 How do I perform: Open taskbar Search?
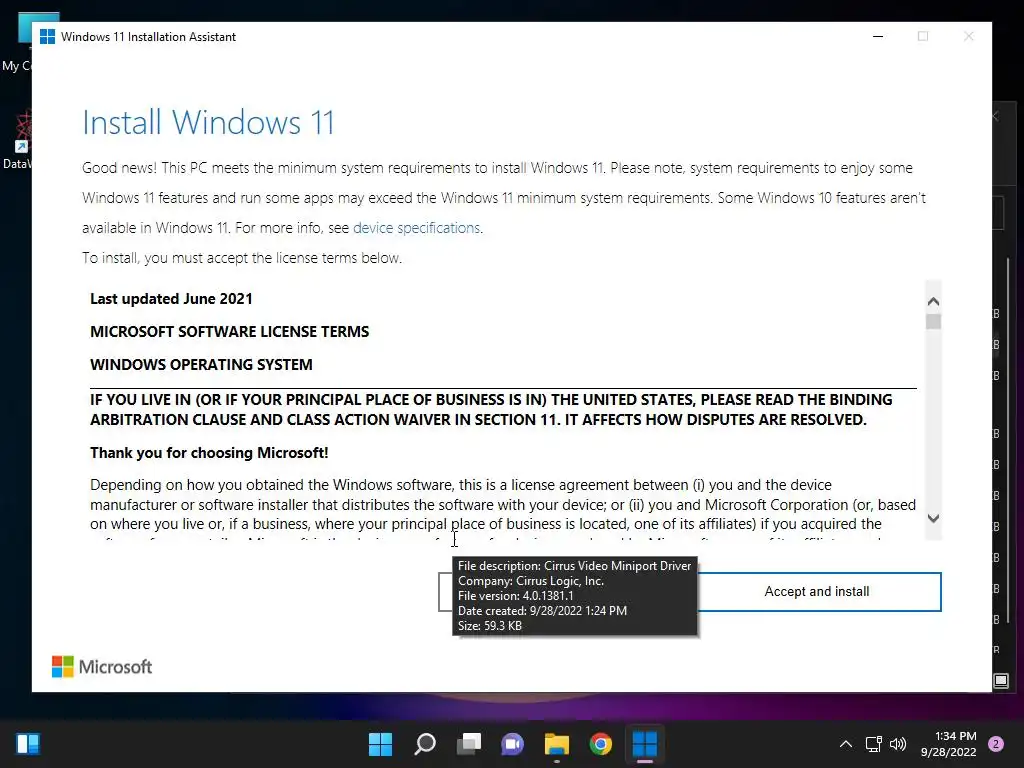coord(424,744)
